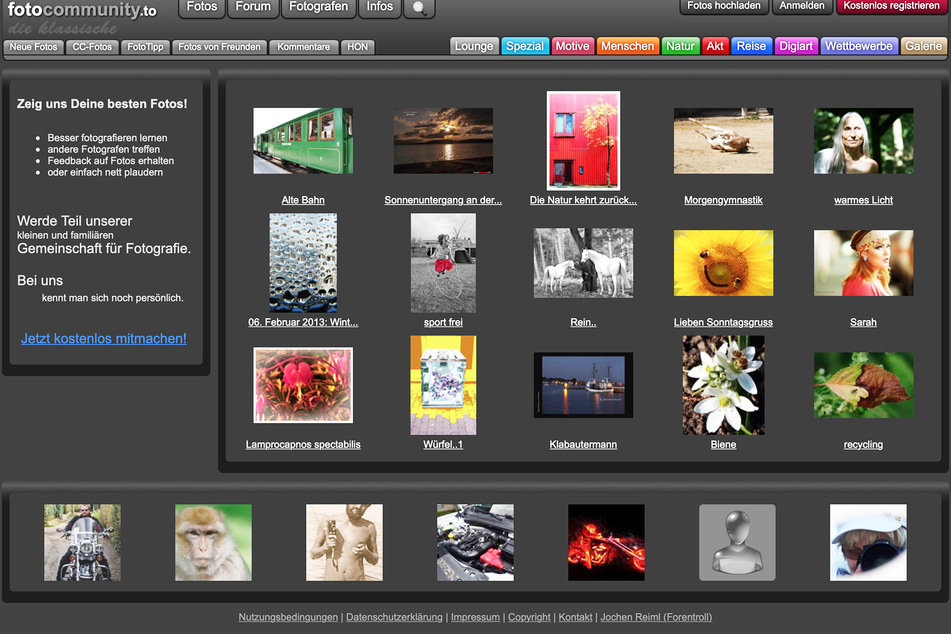Switch to the Neue Fotos tab
Viewport: 951px width, 634px height.
33,47
